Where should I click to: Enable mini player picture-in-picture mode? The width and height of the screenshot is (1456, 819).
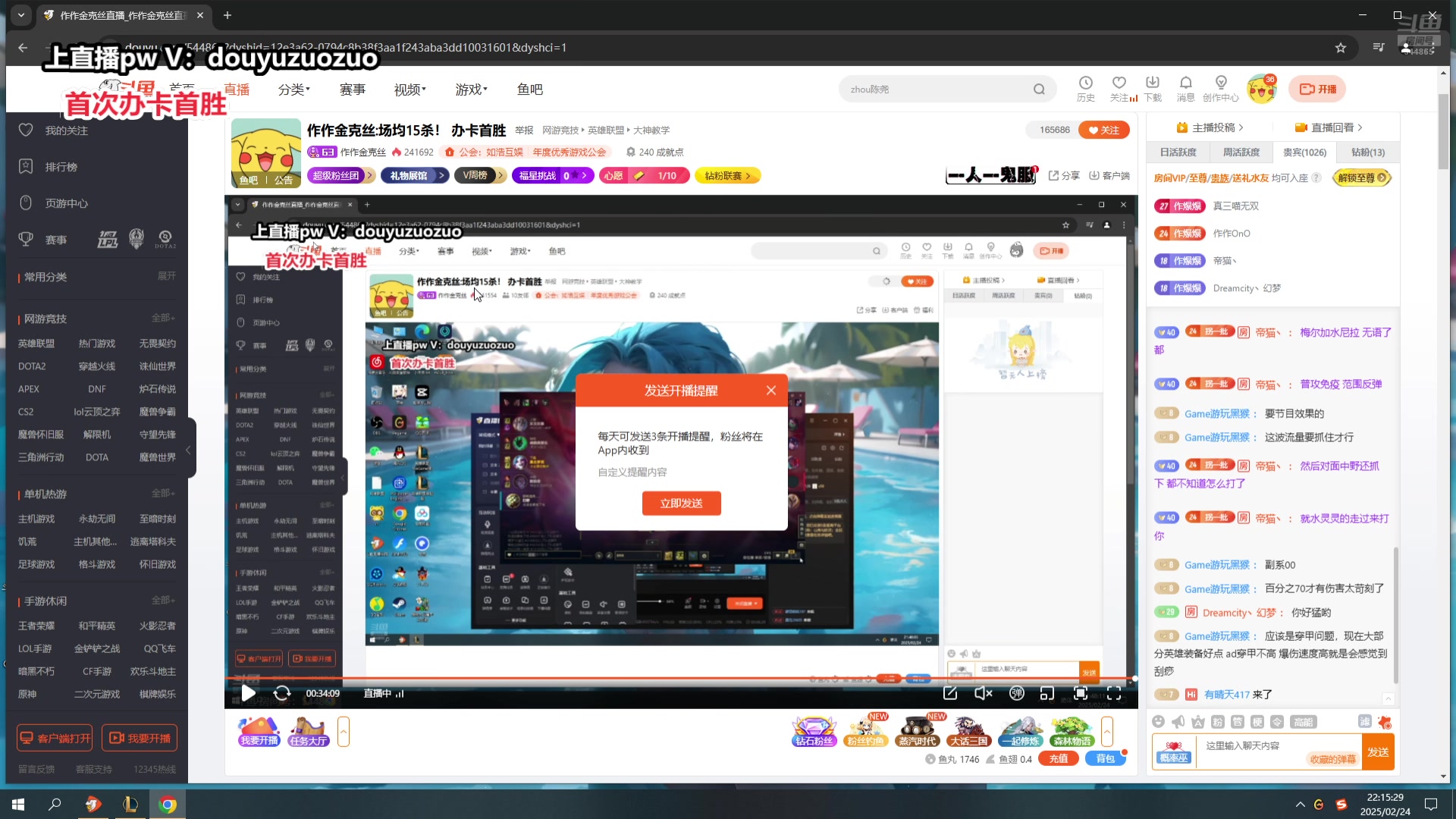(x=1047, y=693)
